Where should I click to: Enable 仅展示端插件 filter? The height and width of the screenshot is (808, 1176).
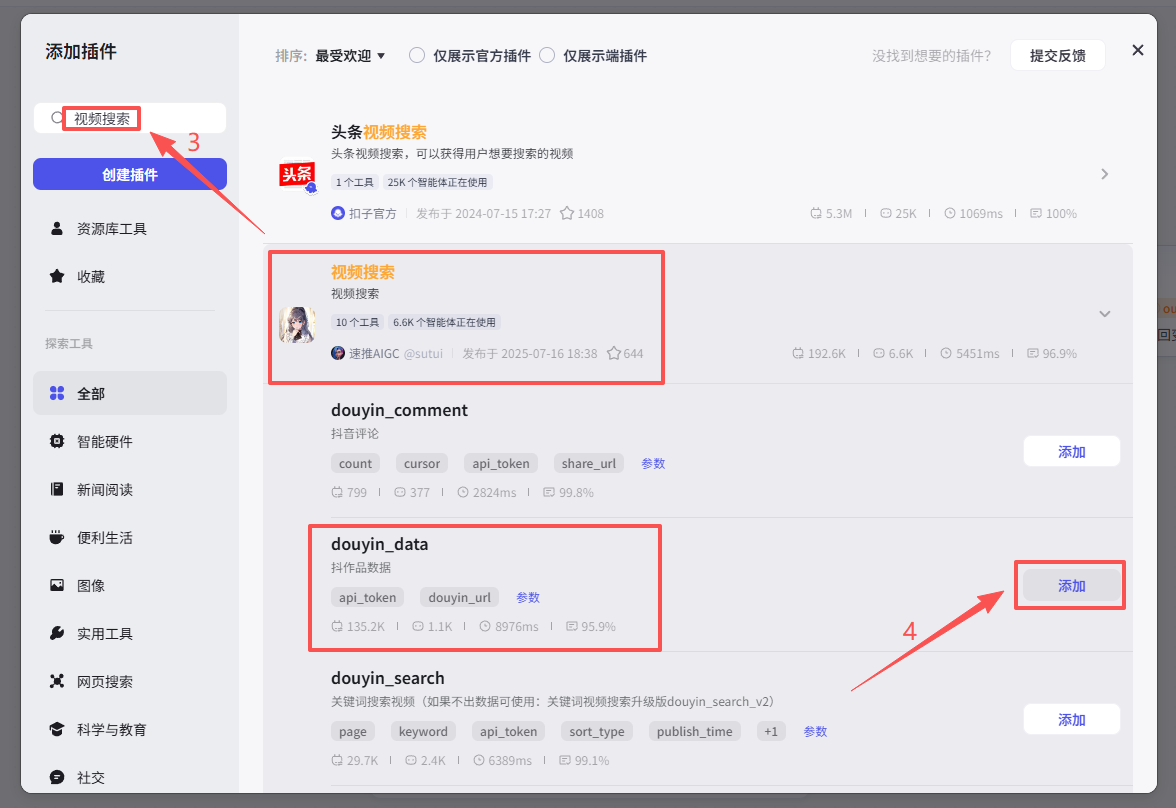tap(547, 56)
